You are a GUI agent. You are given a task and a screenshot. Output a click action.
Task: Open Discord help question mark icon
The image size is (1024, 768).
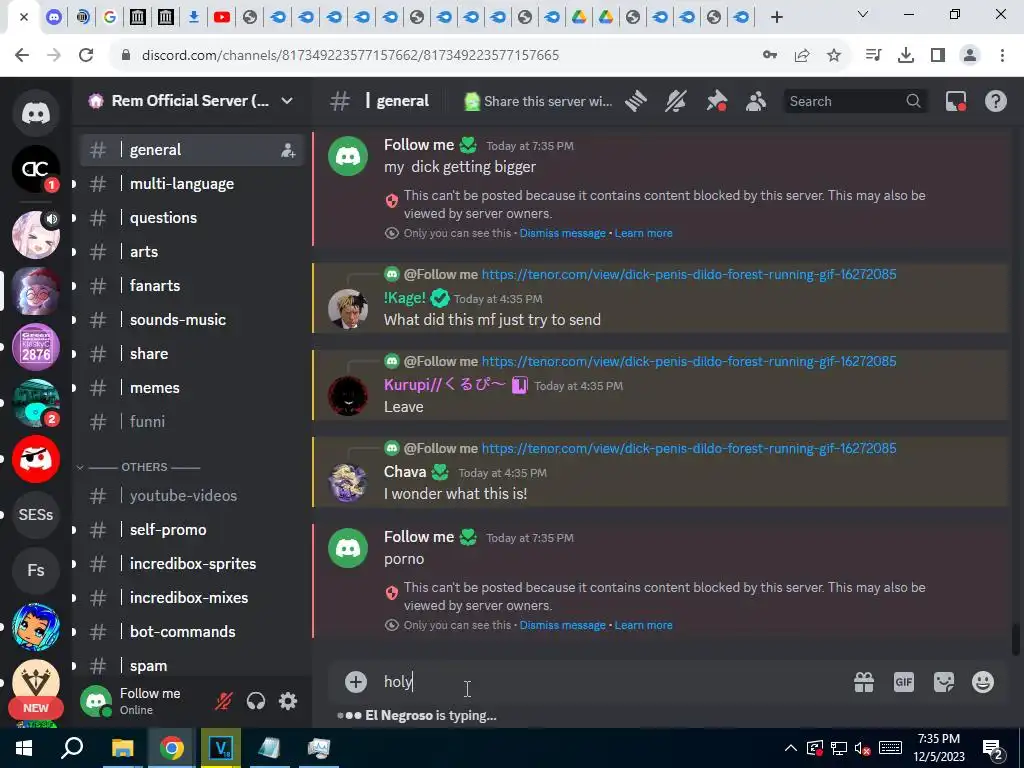(x=995, y=101)
